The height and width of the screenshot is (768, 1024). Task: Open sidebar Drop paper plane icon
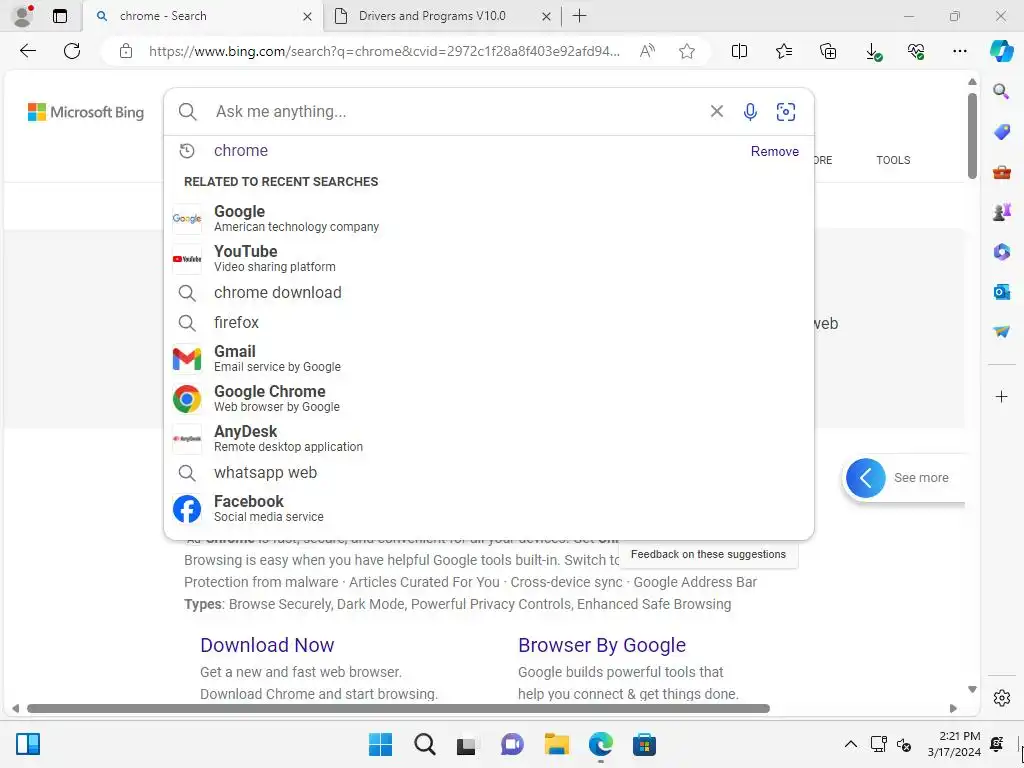pyautogui.click(x=1001, y=332)
